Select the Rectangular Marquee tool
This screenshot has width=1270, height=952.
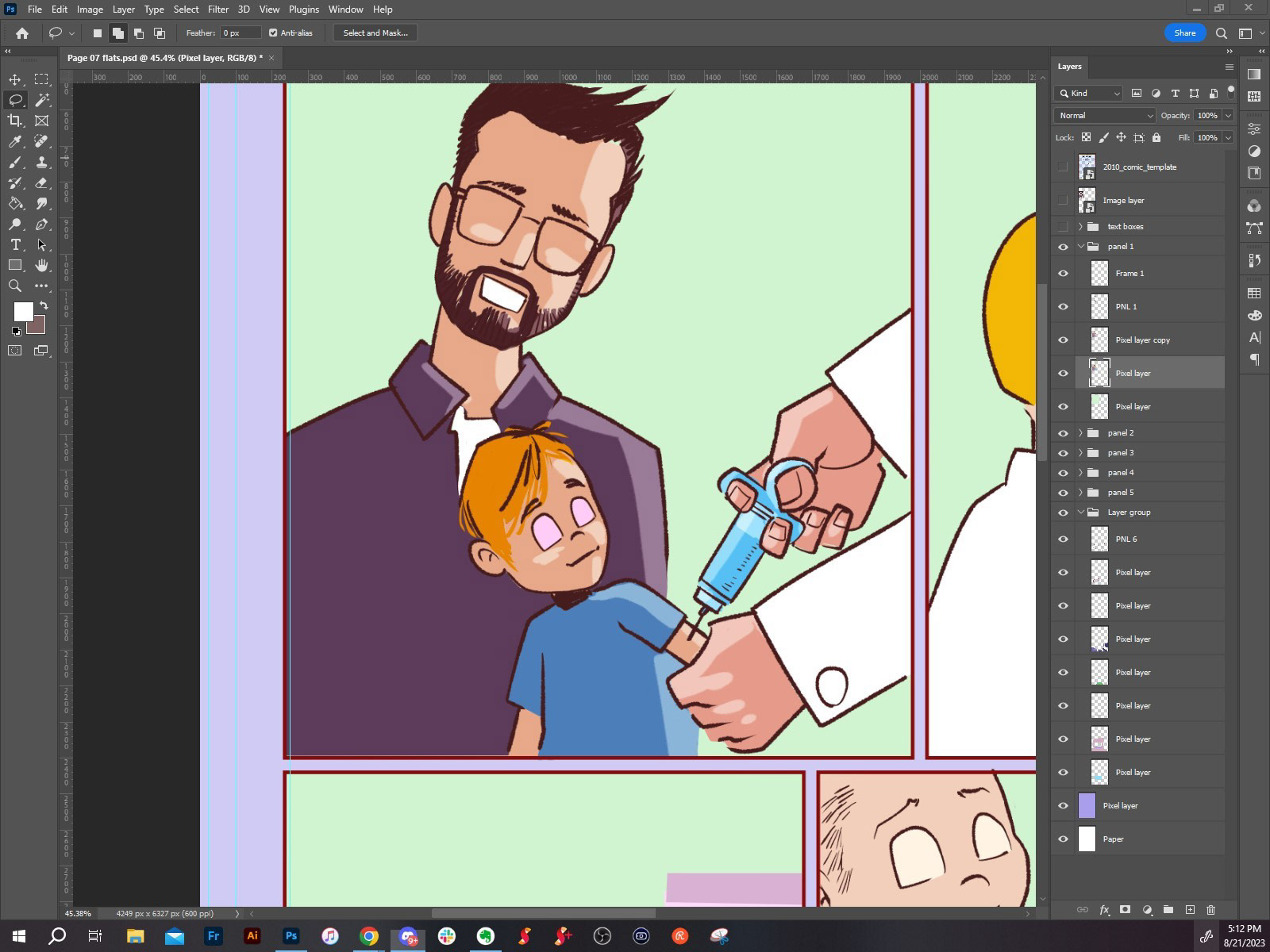click(42, 79)
